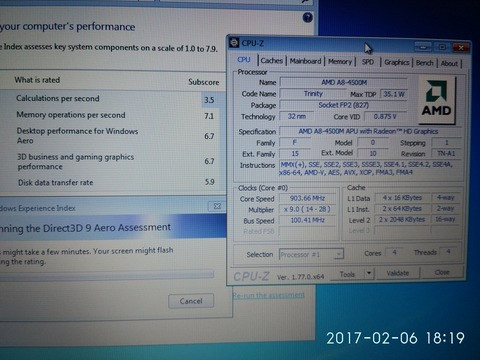Click the Close button in CPU-Z
Viewport: 480px width, 360px height.
pos(442,272)
